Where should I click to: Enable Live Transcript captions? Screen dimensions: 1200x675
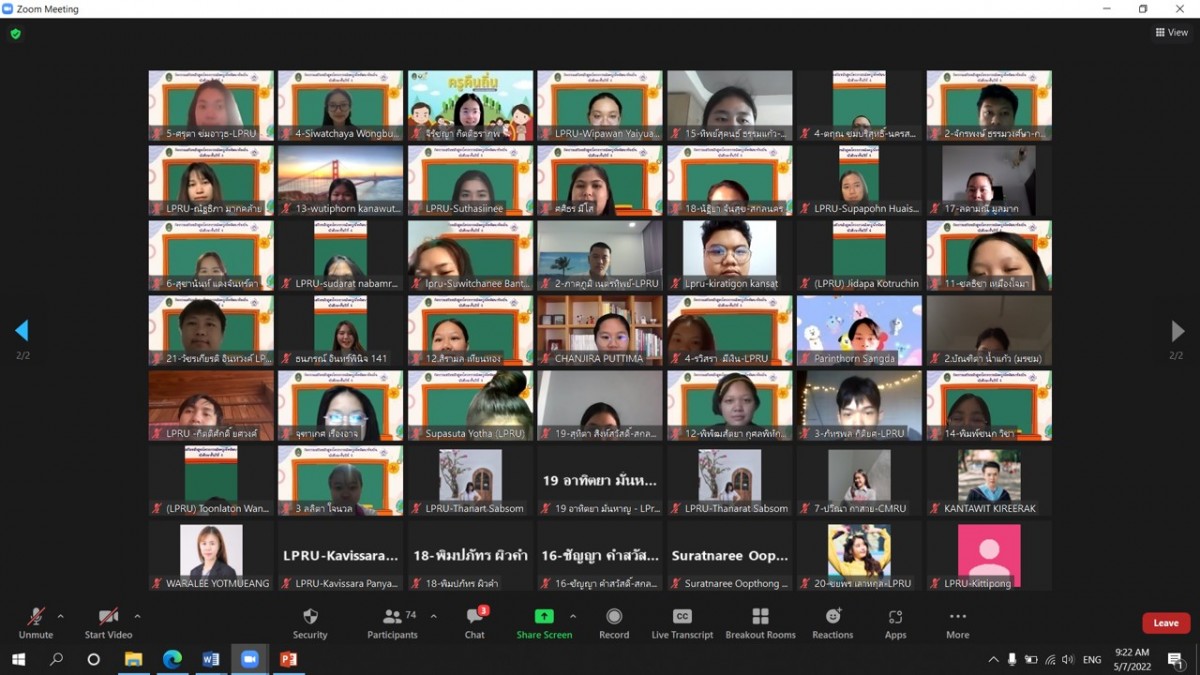[x=682, y=617]
